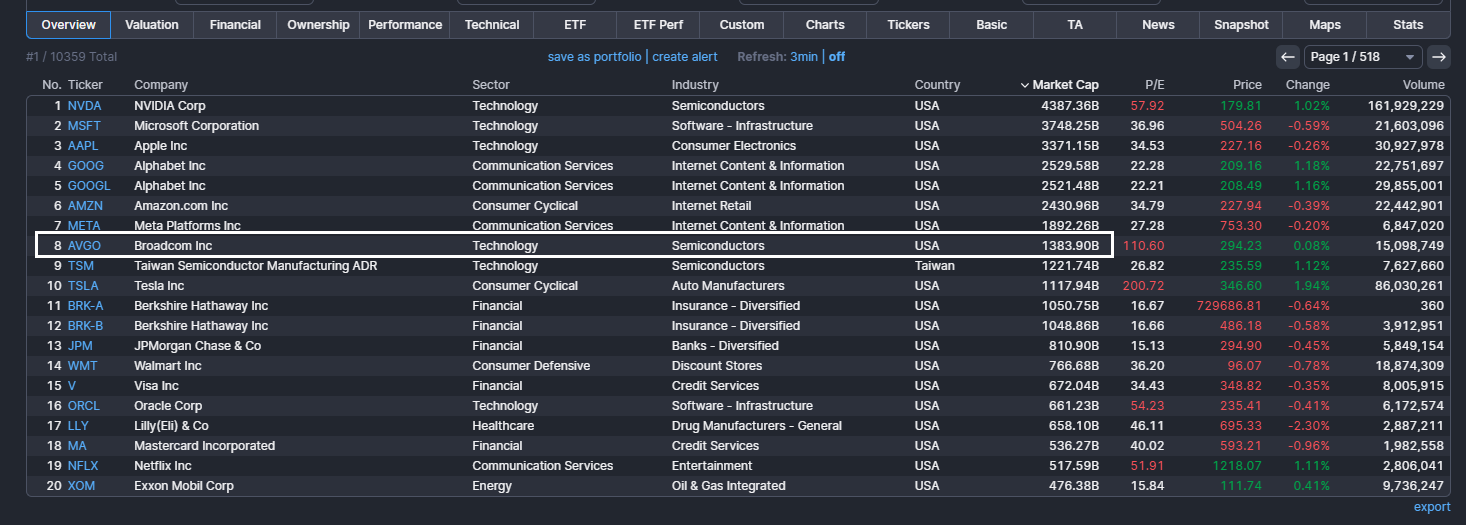The width and height of the screenshot is (1466, 525).
Task: Open the GOOGL ticker link
Action: [x=89, y=185]
